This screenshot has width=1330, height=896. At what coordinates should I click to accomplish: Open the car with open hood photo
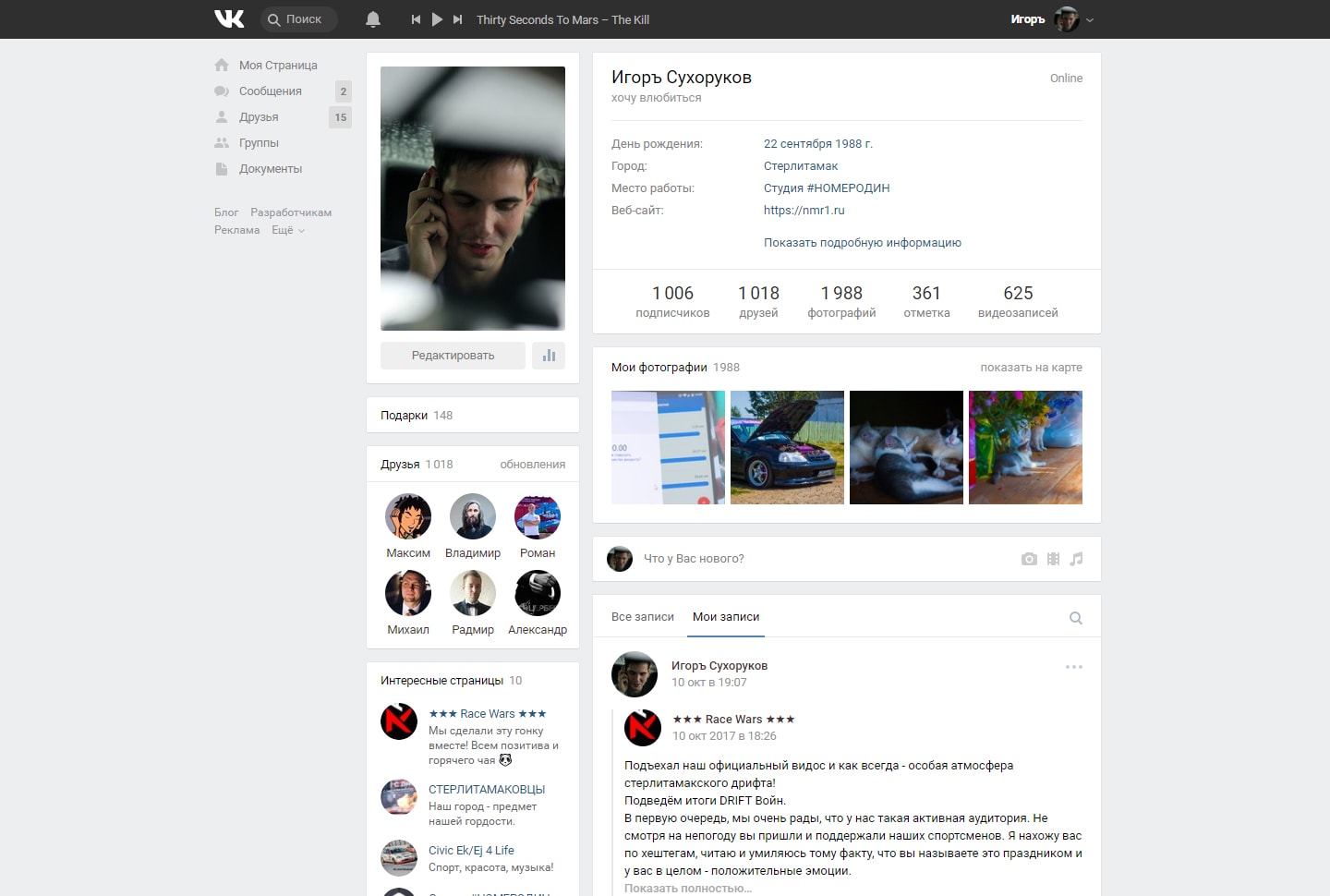[787, 447]
